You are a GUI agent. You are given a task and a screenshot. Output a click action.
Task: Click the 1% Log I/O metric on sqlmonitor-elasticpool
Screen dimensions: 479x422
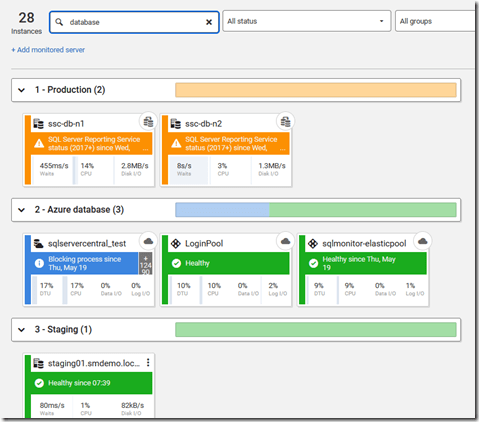click(x=414, y=289)
